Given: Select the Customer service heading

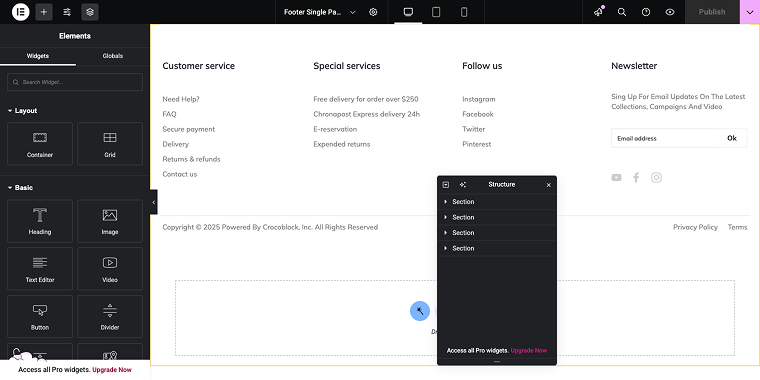Looking at the screenshot, I should click(199, 66).
